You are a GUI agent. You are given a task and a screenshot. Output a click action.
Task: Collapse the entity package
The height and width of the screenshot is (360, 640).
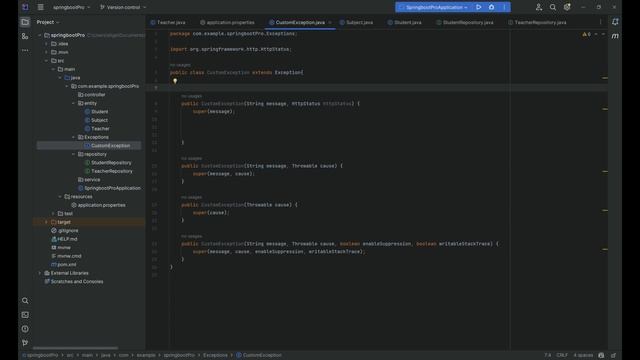(73, 103)
